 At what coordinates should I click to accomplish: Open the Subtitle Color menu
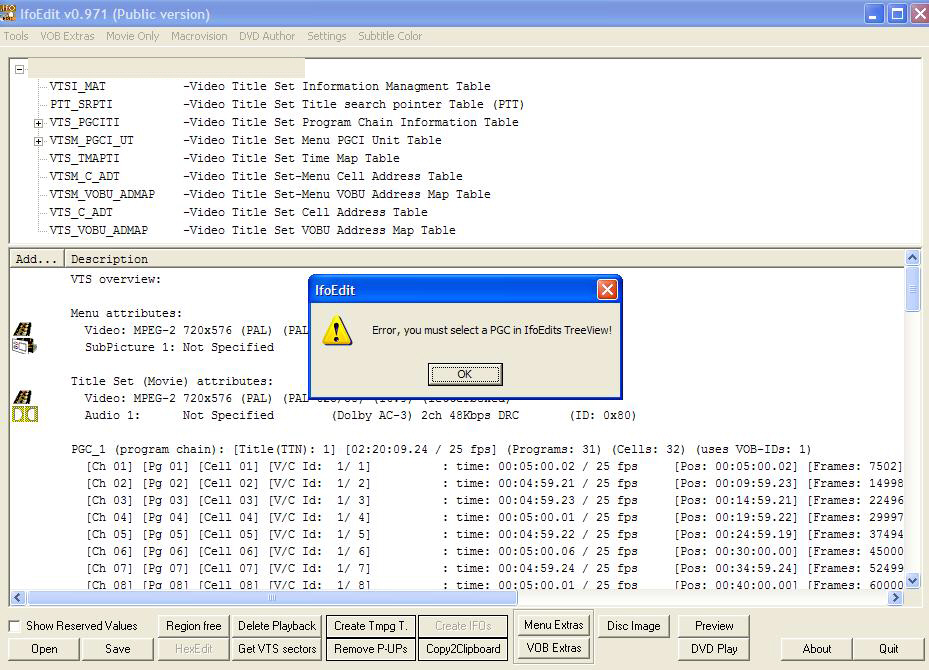tap(390, 36)
